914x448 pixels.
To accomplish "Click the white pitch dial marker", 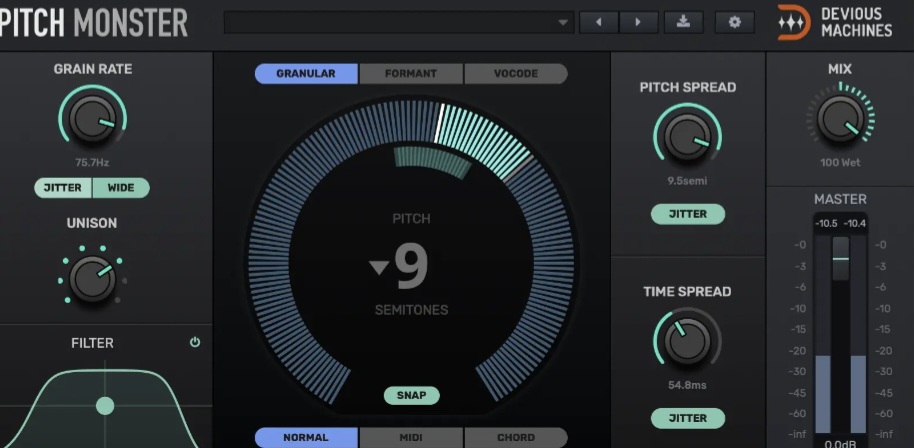I will point(439,123).
